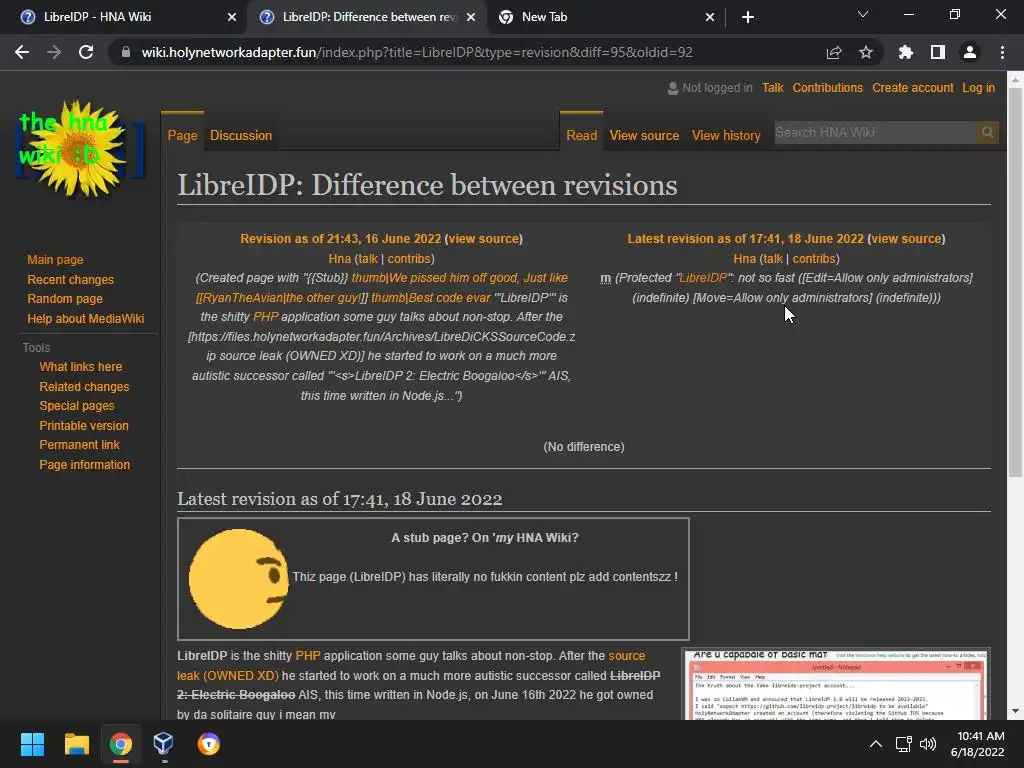Open the Printable version
Screen dimensions: 1024x768
tap(84, 426)
